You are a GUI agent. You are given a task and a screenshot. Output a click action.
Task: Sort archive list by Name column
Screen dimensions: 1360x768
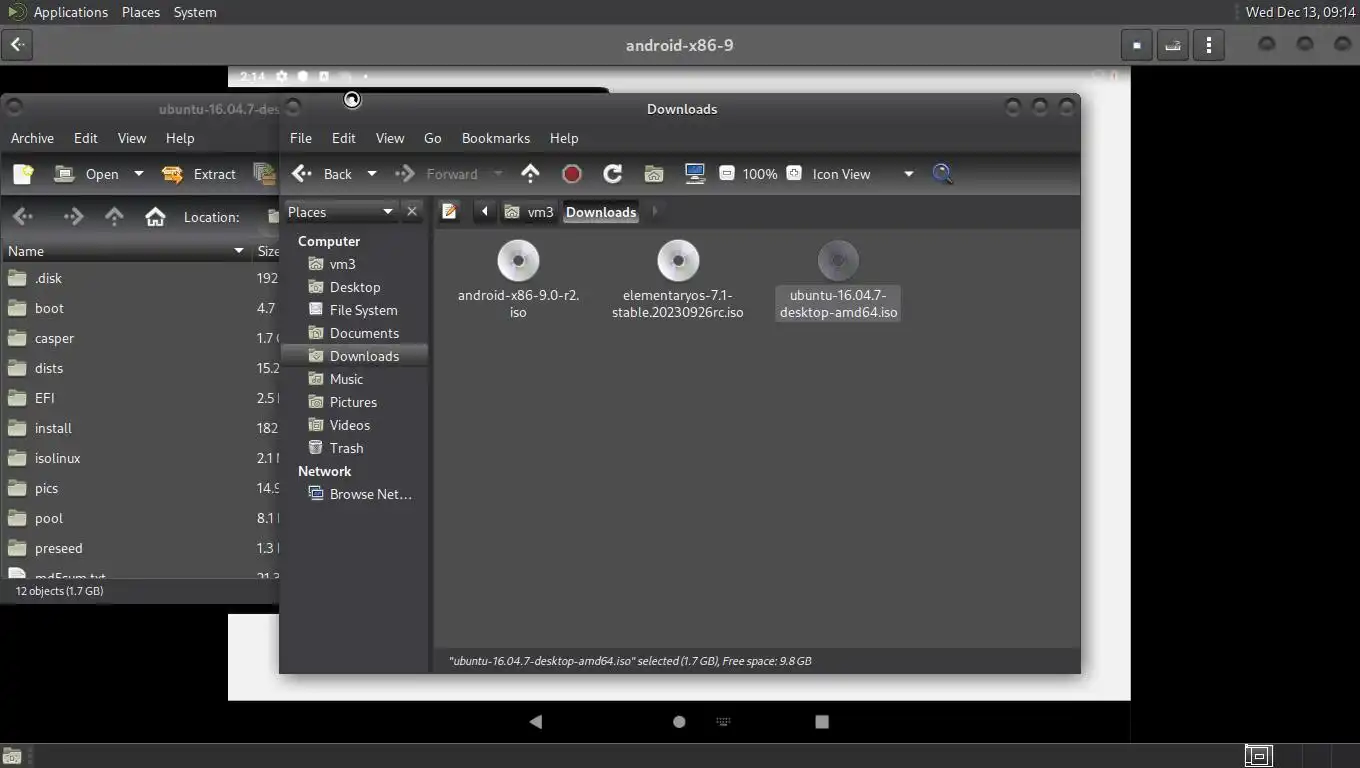click(x=126, y=251)
